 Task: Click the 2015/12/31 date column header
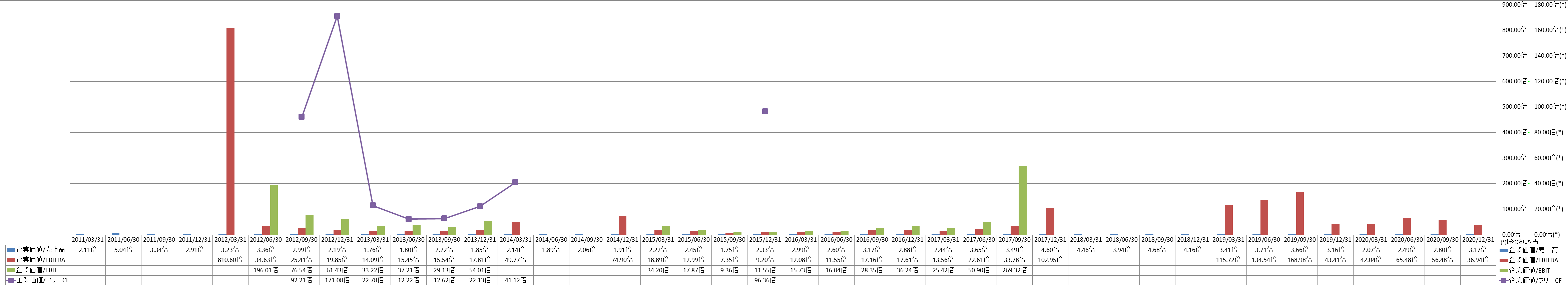click(x=765, y=240)
